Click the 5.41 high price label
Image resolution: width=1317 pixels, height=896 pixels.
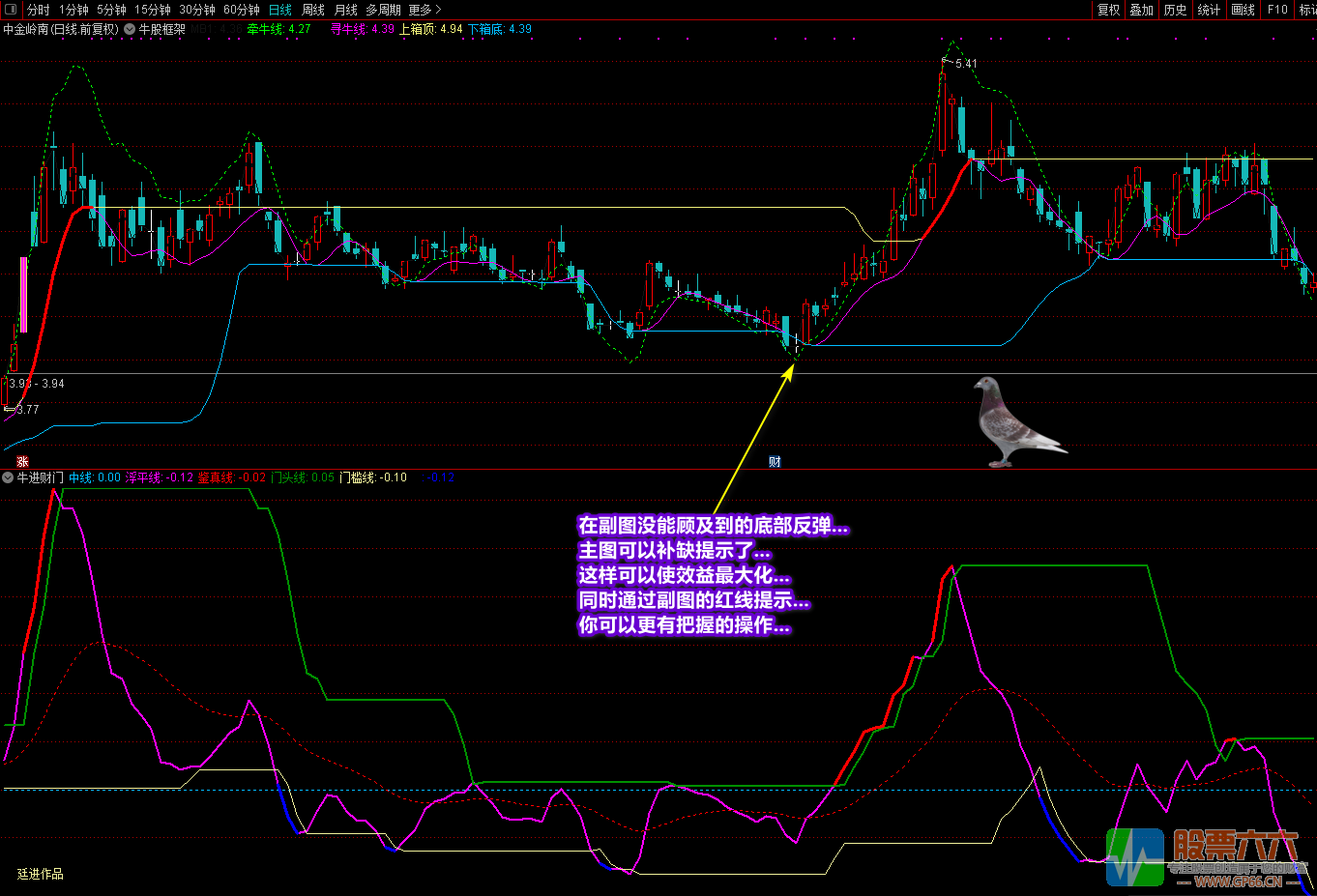pyautogui.click(x=966, y=64)
